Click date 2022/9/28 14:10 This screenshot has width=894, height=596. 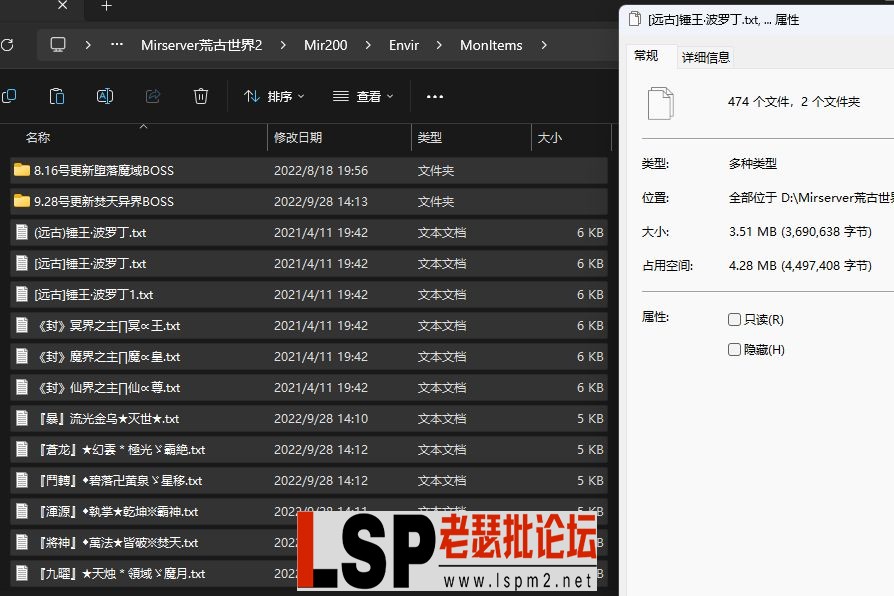[320, 418]
